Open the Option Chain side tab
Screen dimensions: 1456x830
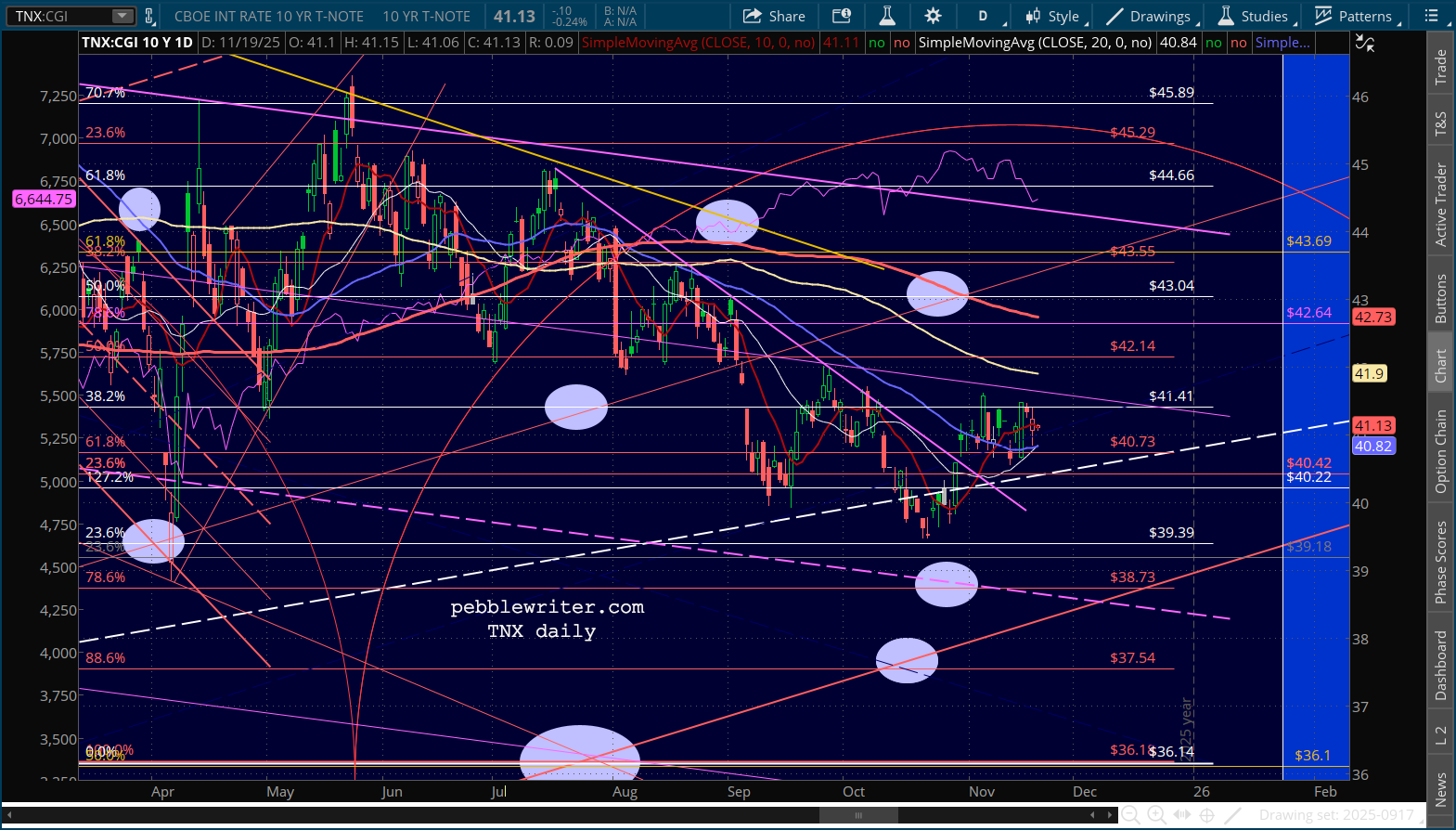click(x=1440, y=451)
